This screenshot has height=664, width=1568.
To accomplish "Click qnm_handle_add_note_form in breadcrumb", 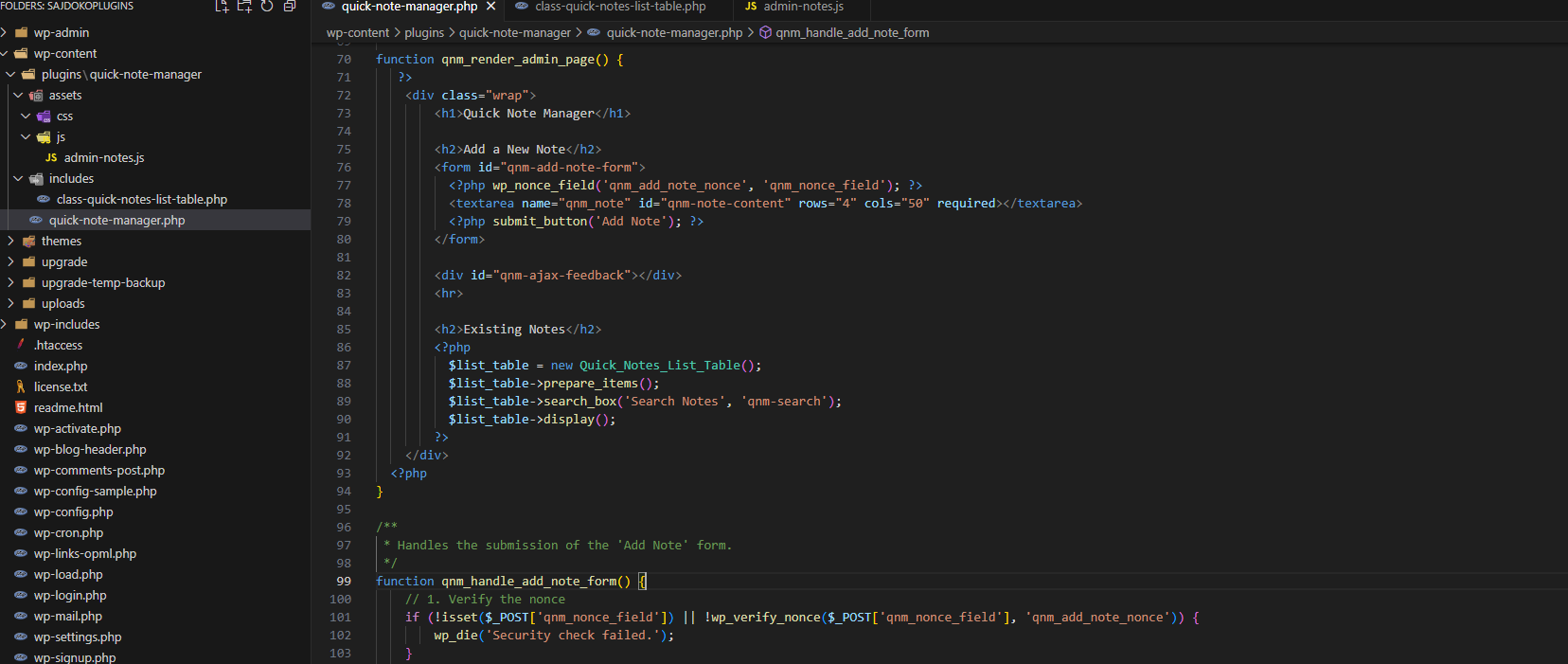I will (852, 32).
